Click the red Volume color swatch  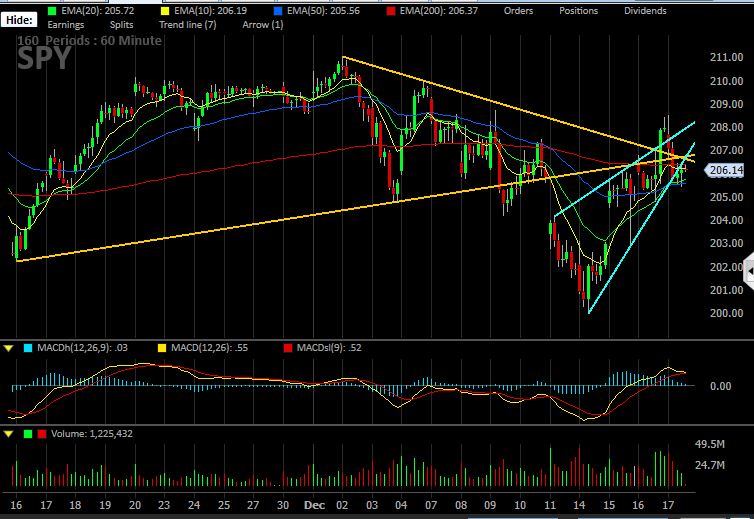coord(42,434)
